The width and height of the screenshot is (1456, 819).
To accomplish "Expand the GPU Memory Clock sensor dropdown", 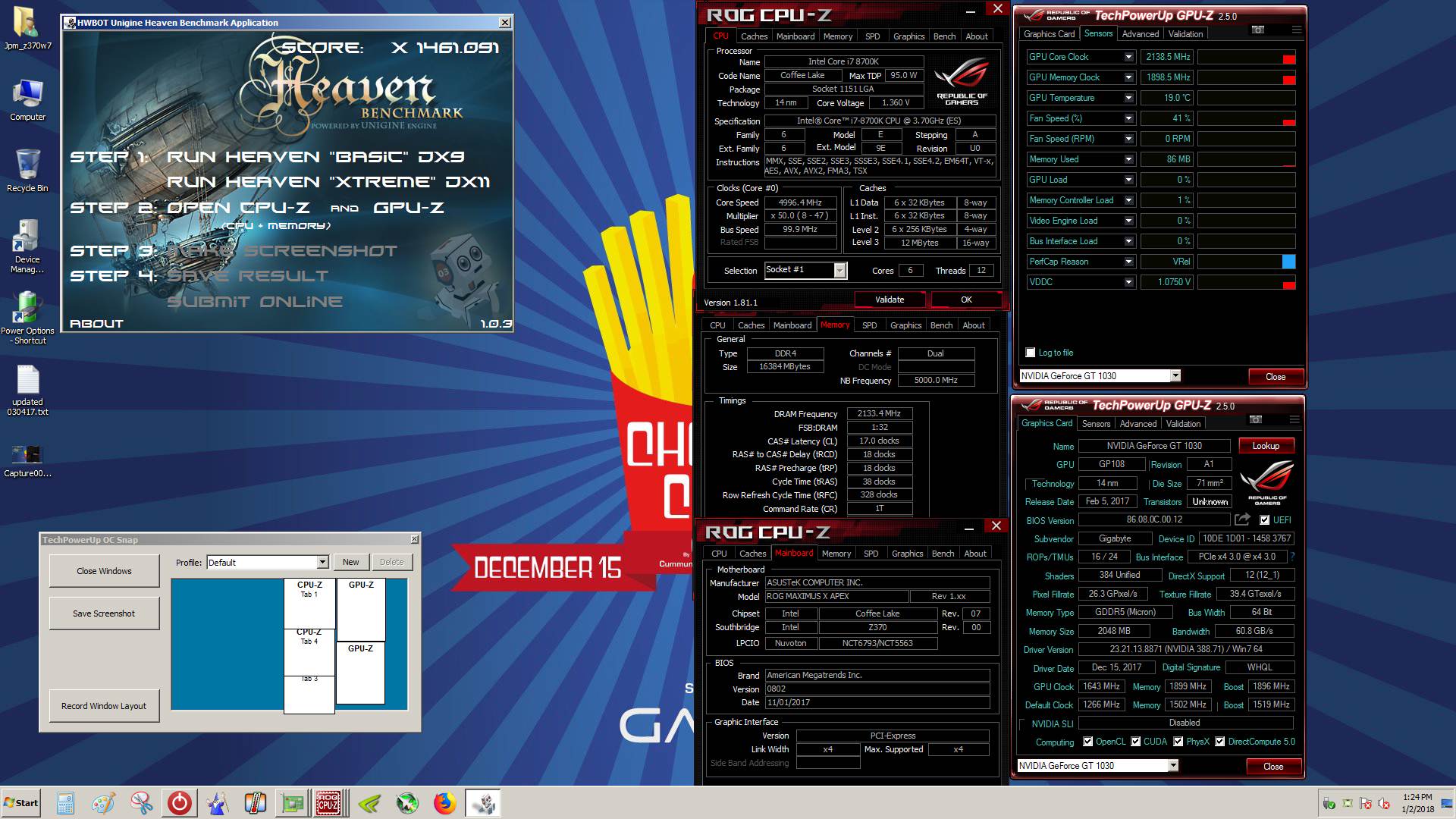I will point(1128,77).
